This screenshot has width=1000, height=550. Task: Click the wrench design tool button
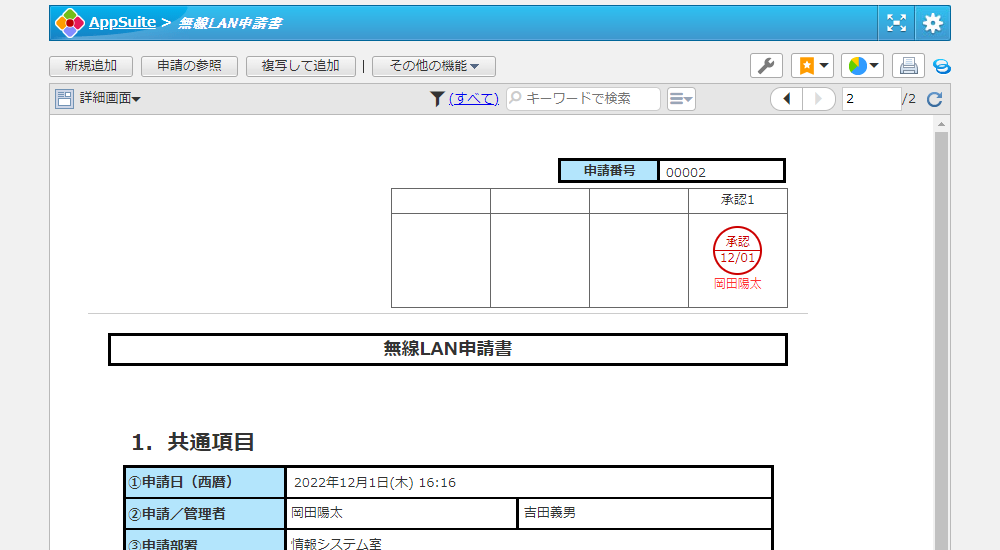point(766,66)
